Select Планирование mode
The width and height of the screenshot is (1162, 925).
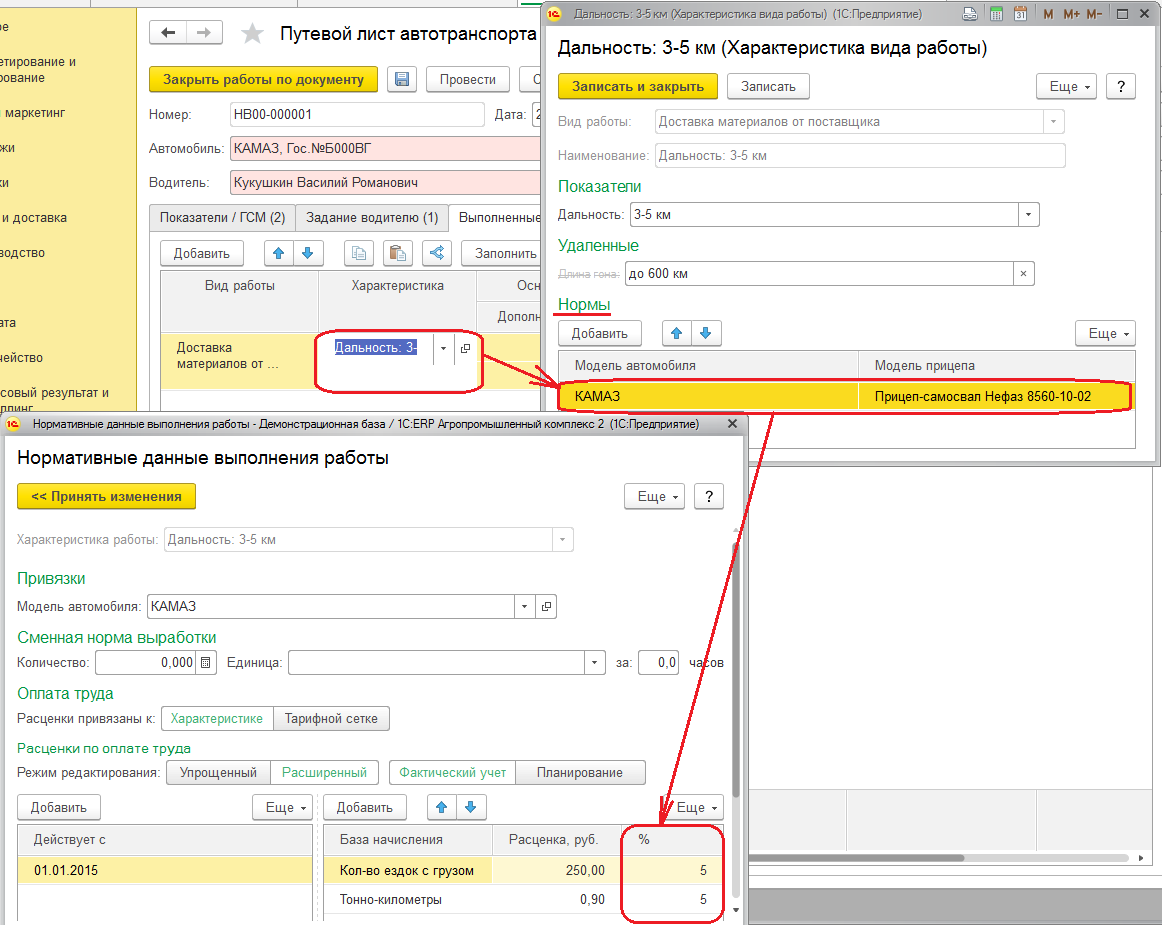580,772
